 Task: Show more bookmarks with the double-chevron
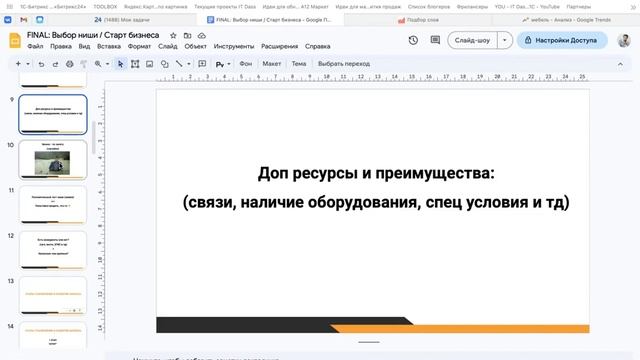[633, 7]
